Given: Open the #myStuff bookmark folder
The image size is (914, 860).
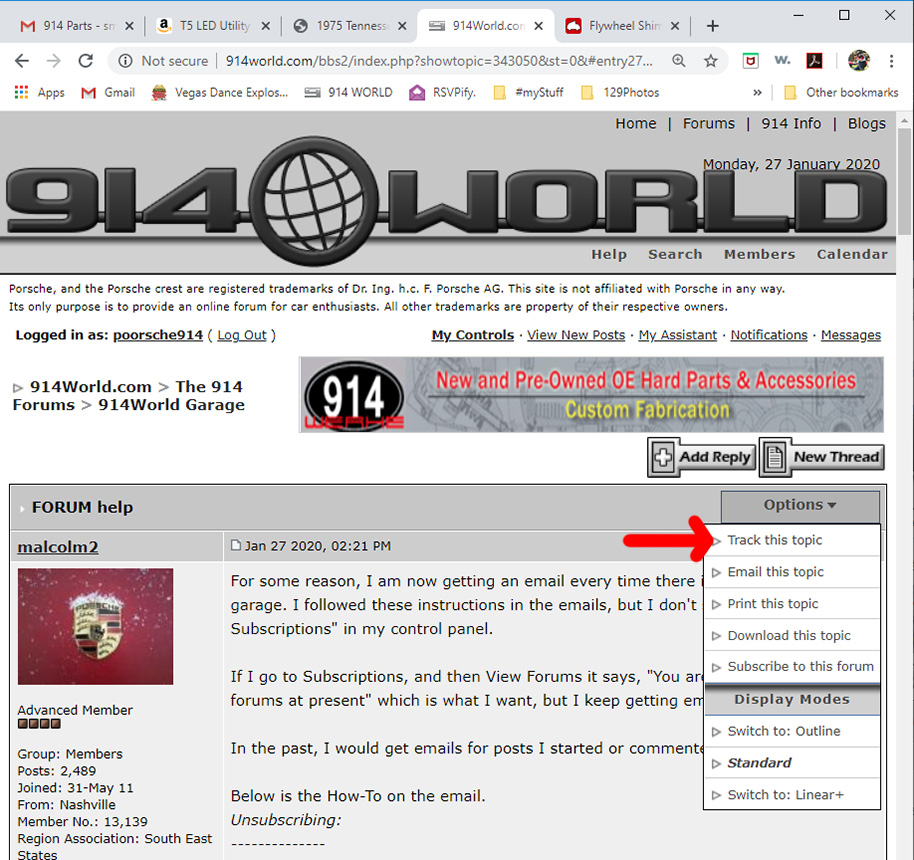Looking at the screenshot, I should point(528,92).
